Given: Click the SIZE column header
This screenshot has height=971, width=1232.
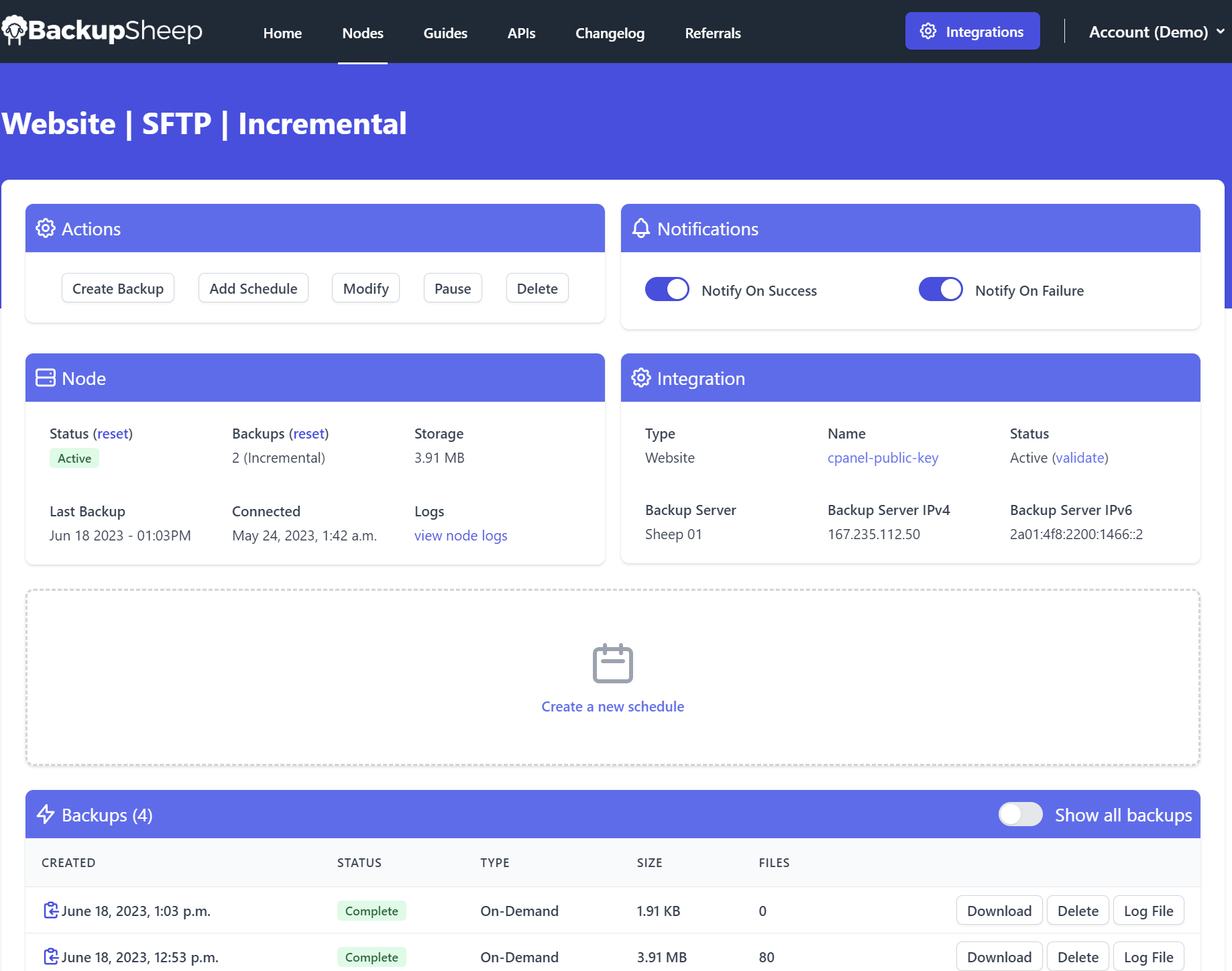Looking at the screenshot, I should [x=650, y=862].
